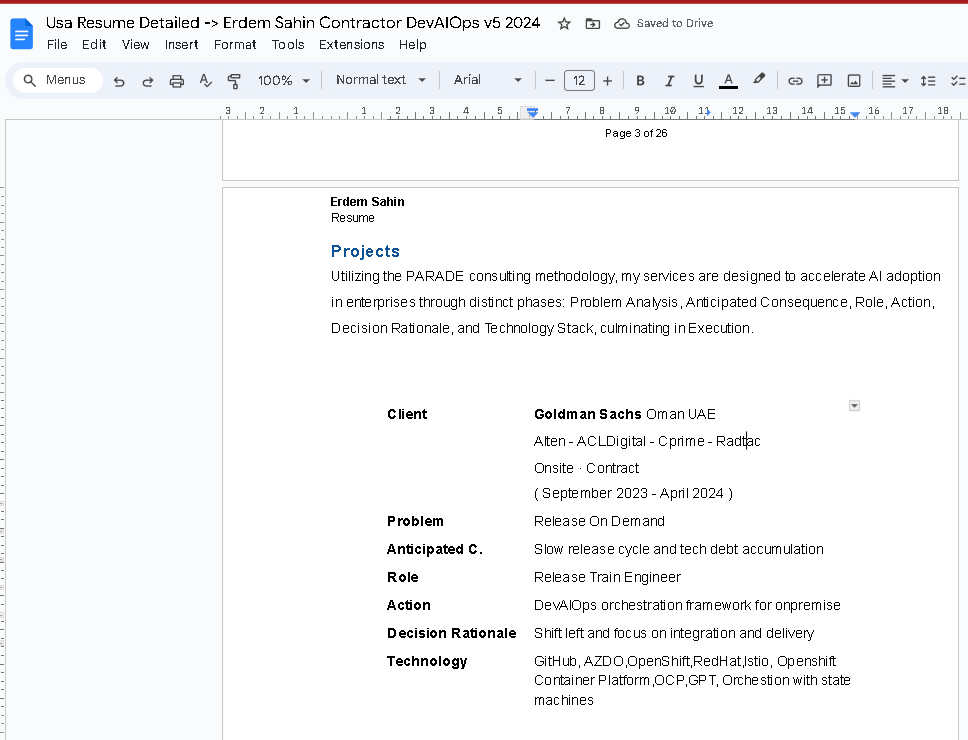Rename the document title

pos(293,23)
